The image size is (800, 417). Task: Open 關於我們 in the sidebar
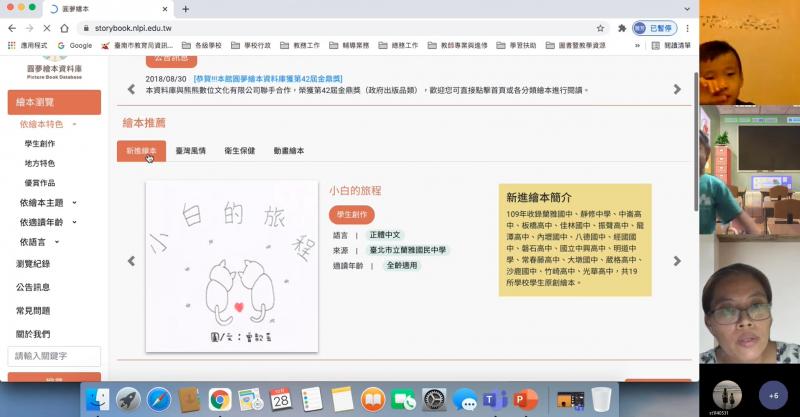point(33,334)
